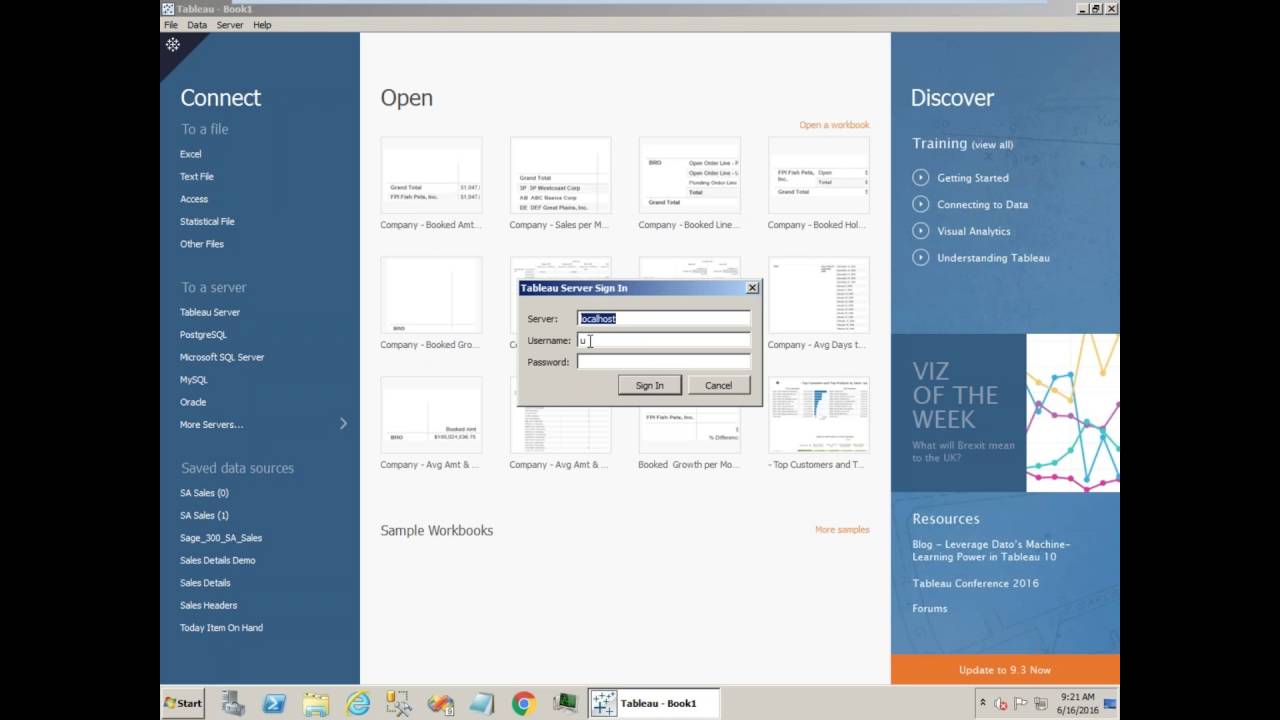Open Booked Growth per Mo workbook thumbnail

tap(689, 430)
